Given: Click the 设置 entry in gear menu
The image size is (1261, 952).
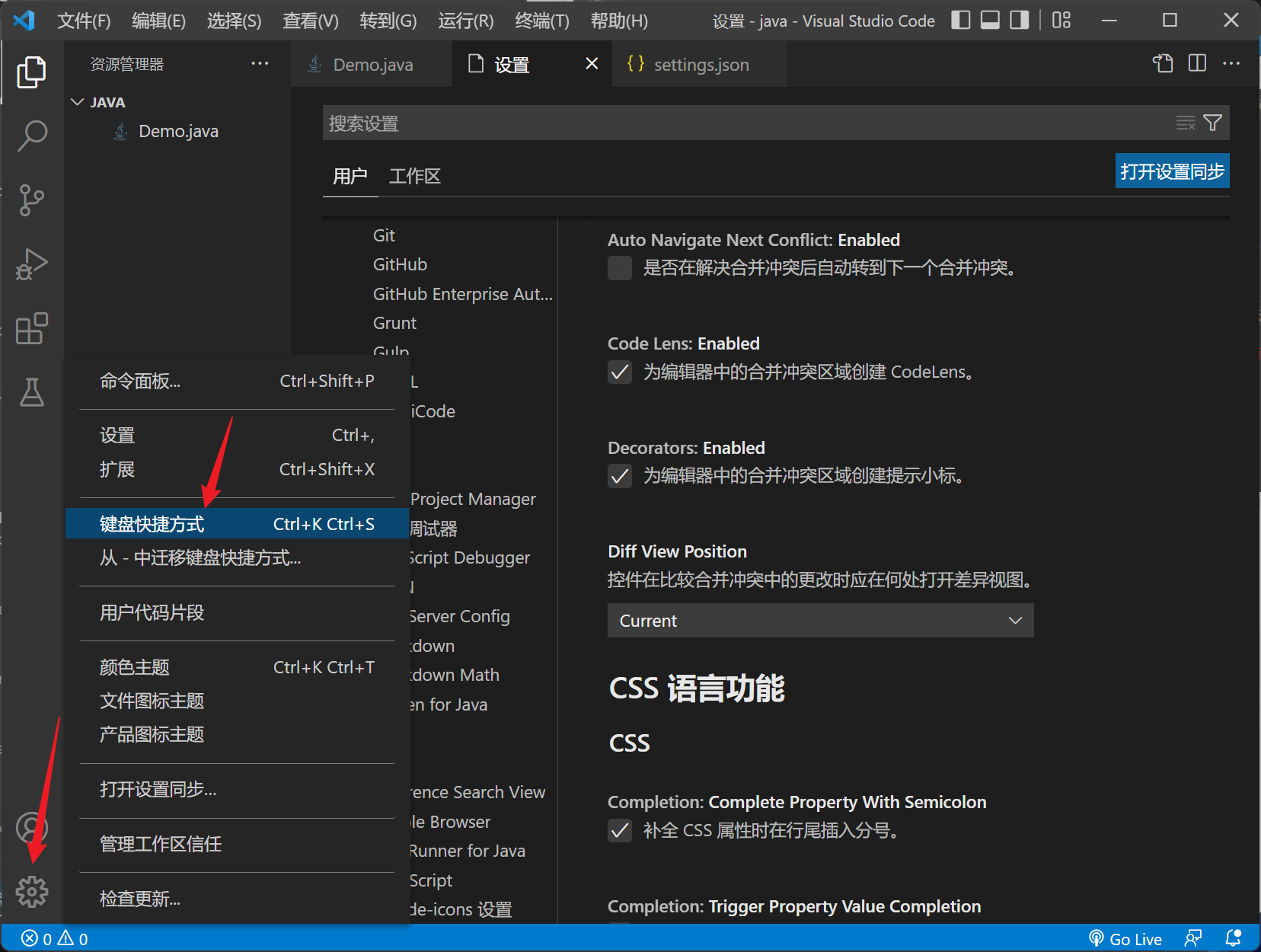Looking at the screenshot, I should click(237, 435).
